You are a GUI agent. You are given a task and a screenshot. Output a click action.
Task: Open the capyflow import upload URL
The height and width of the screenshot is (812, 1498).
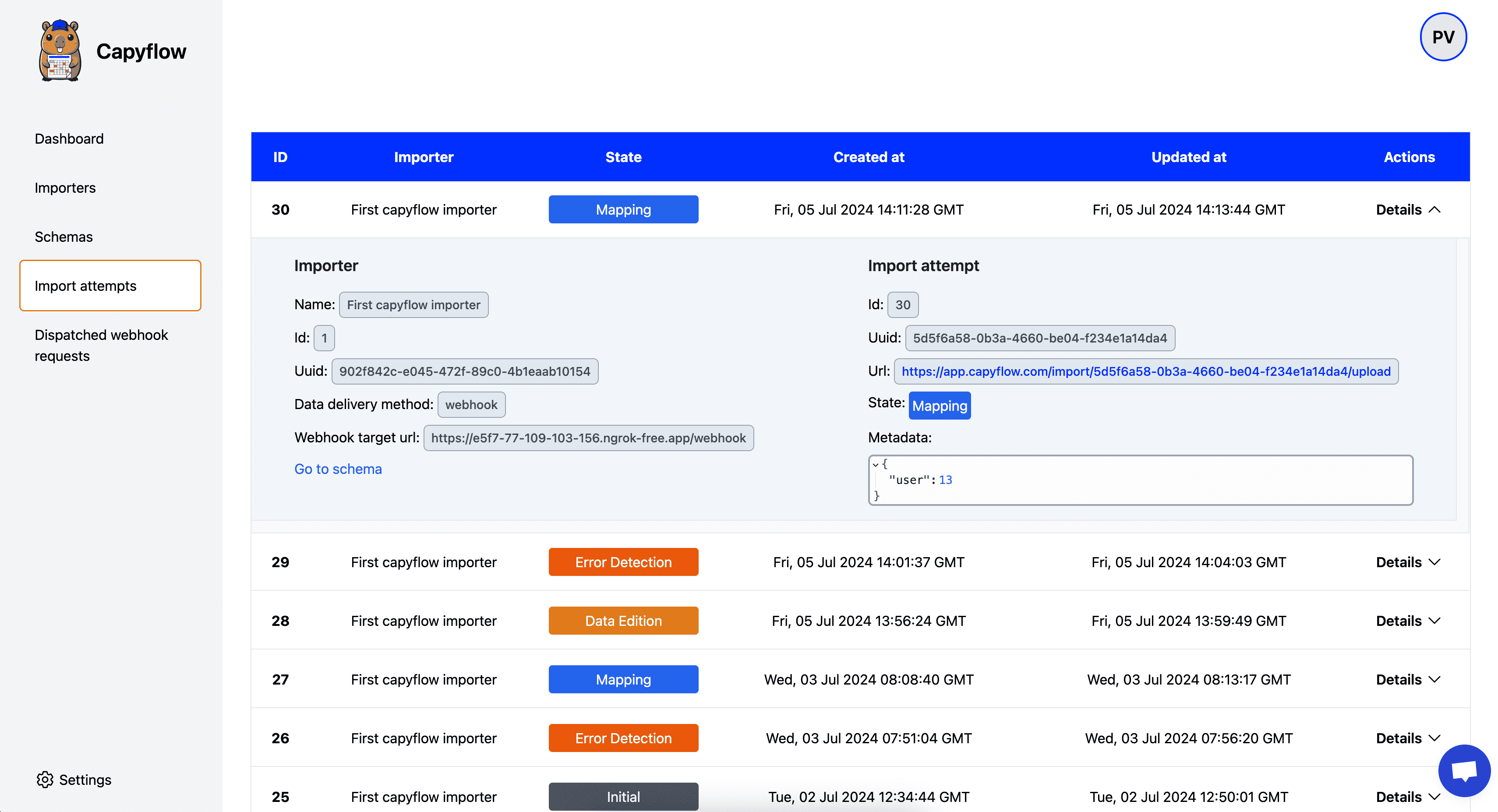(x=1145, y=371)
